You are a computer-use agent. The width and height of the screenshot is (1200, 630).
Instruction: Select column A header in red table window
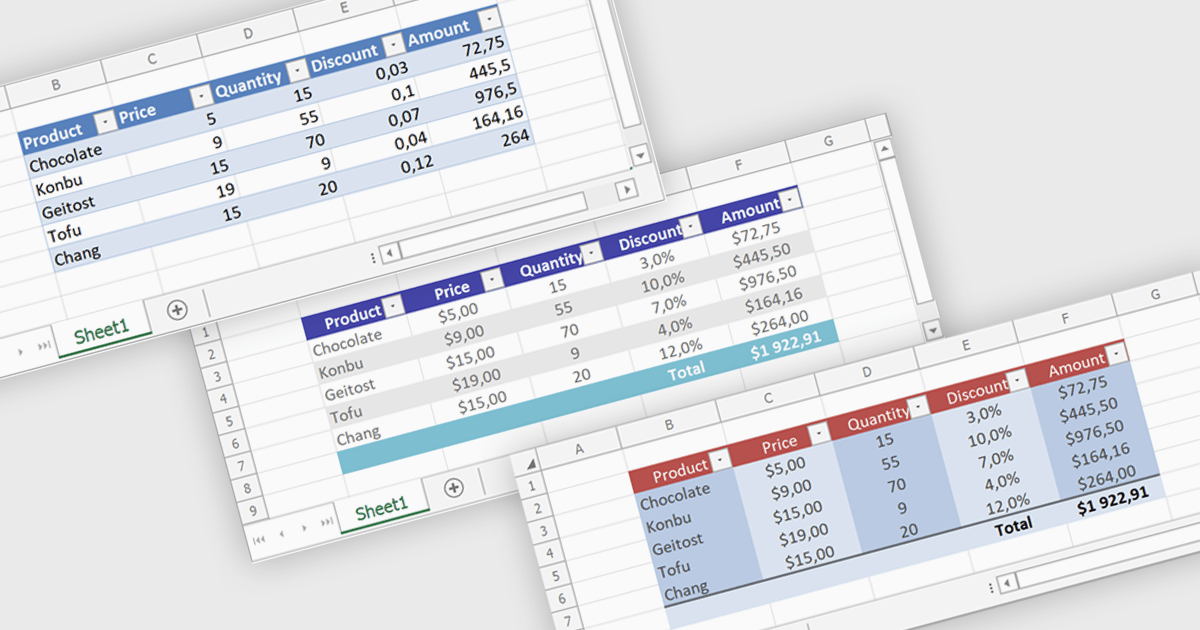click(578, 449)
